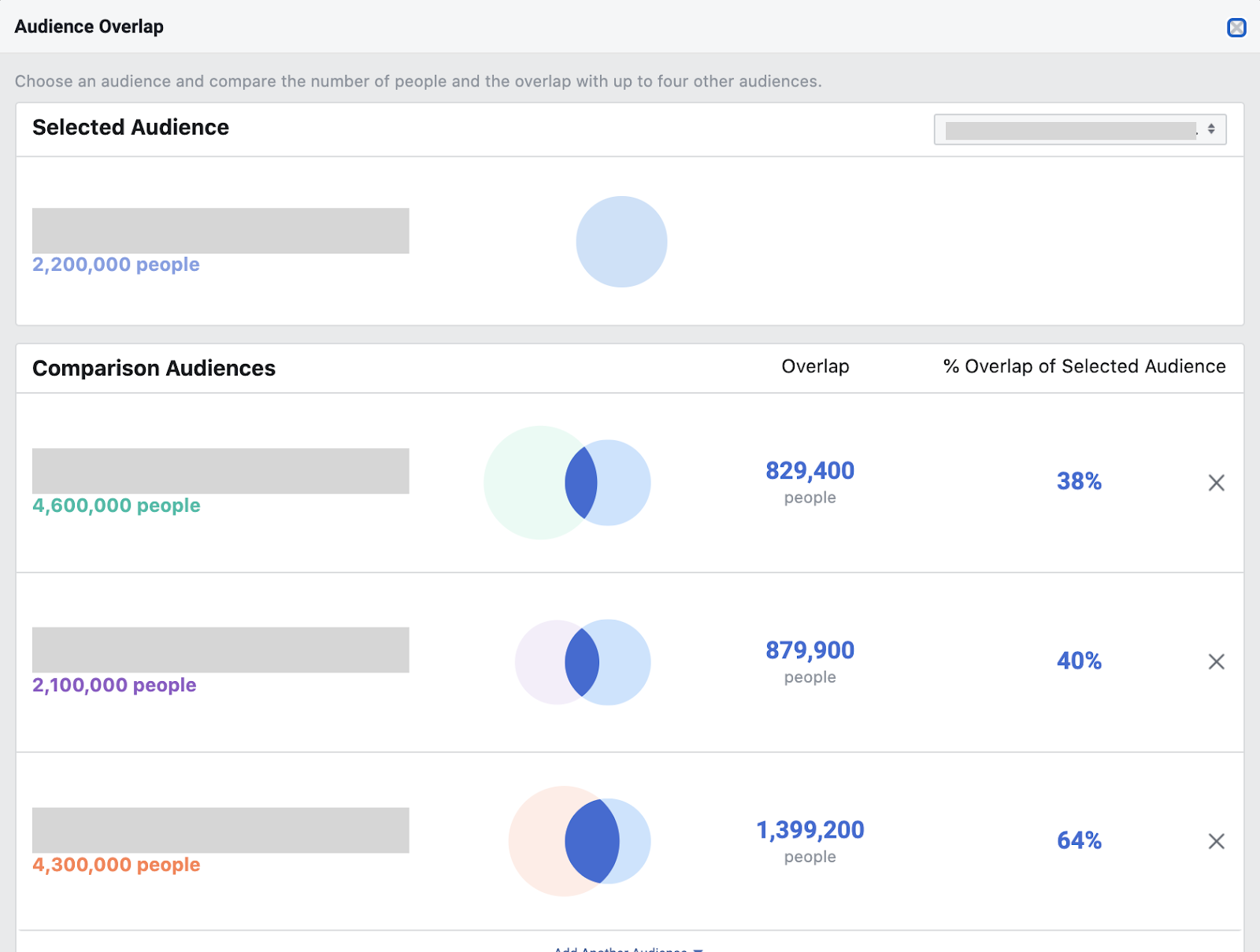
Task: Select the '4,600,000 people' text
Action: [117, 506]
